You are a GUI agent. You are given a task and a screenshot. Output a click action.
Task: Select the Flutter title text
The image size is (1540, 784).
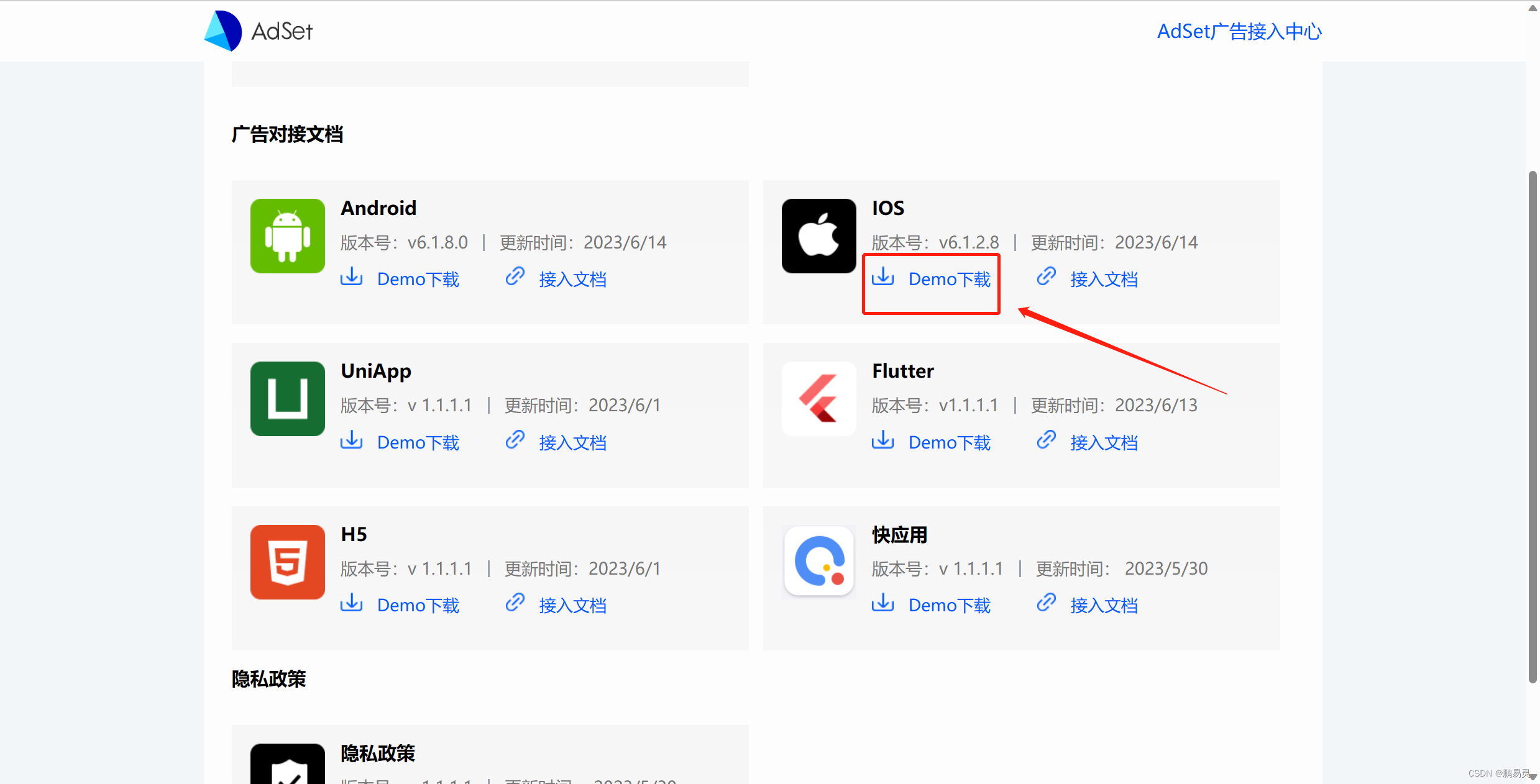click(903, 371)
